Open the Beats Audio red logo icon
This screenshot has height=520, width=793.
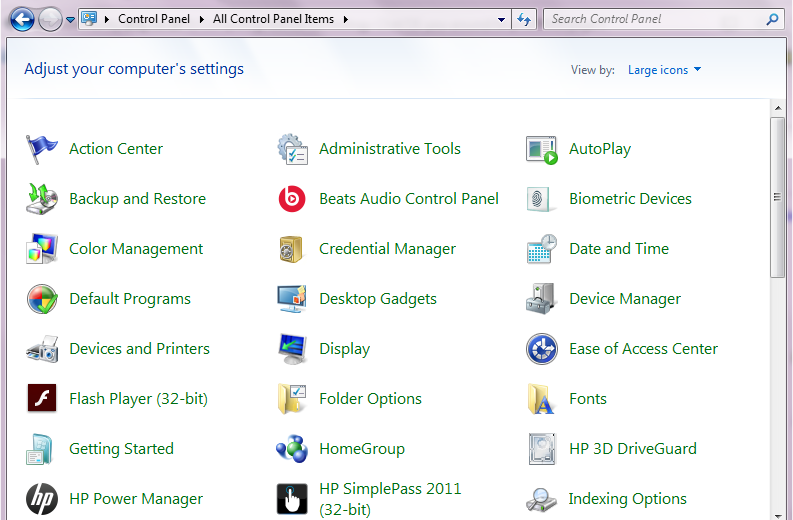pos(292,199)
